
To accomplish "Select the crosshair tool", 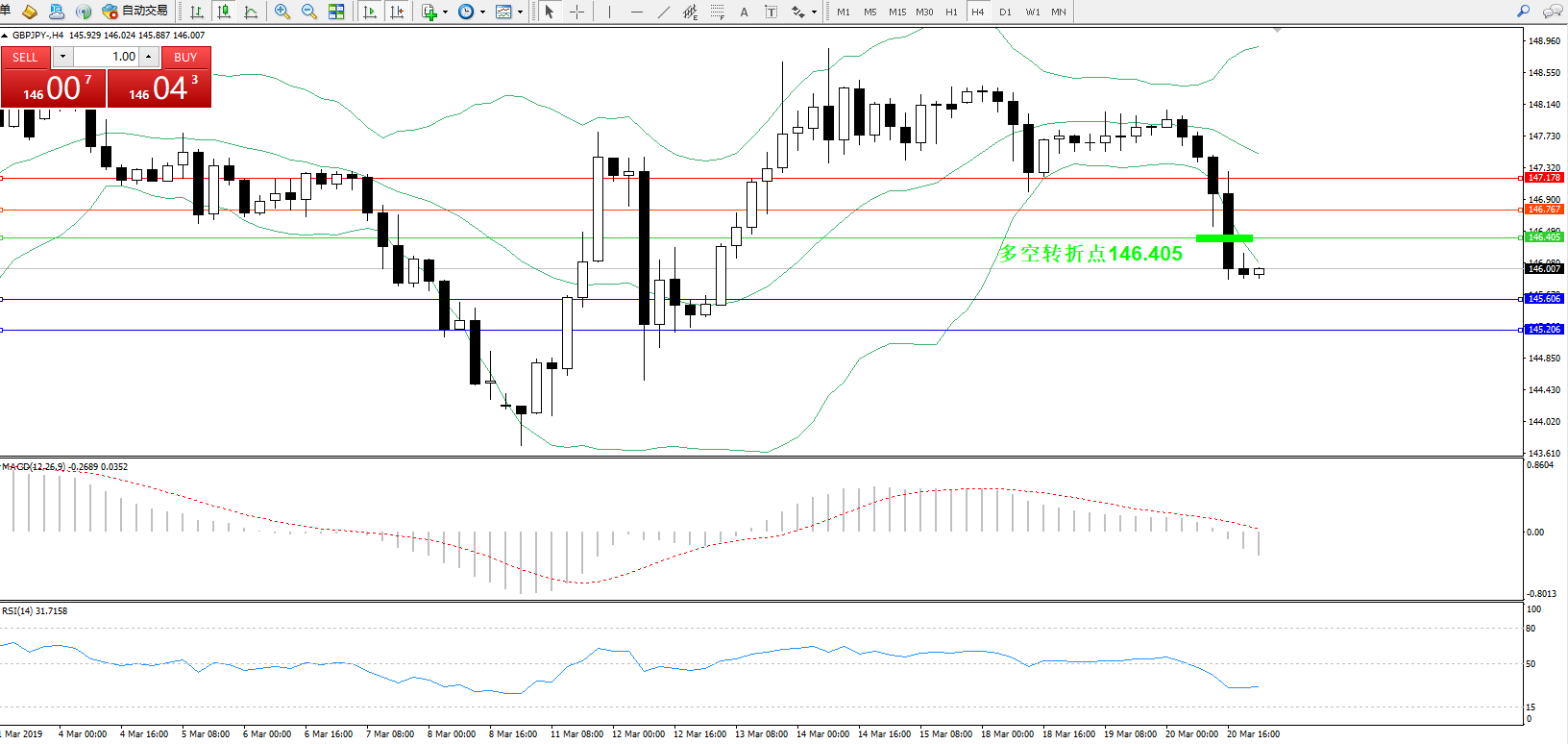I will pyautogui.click(x=576, y=12).
